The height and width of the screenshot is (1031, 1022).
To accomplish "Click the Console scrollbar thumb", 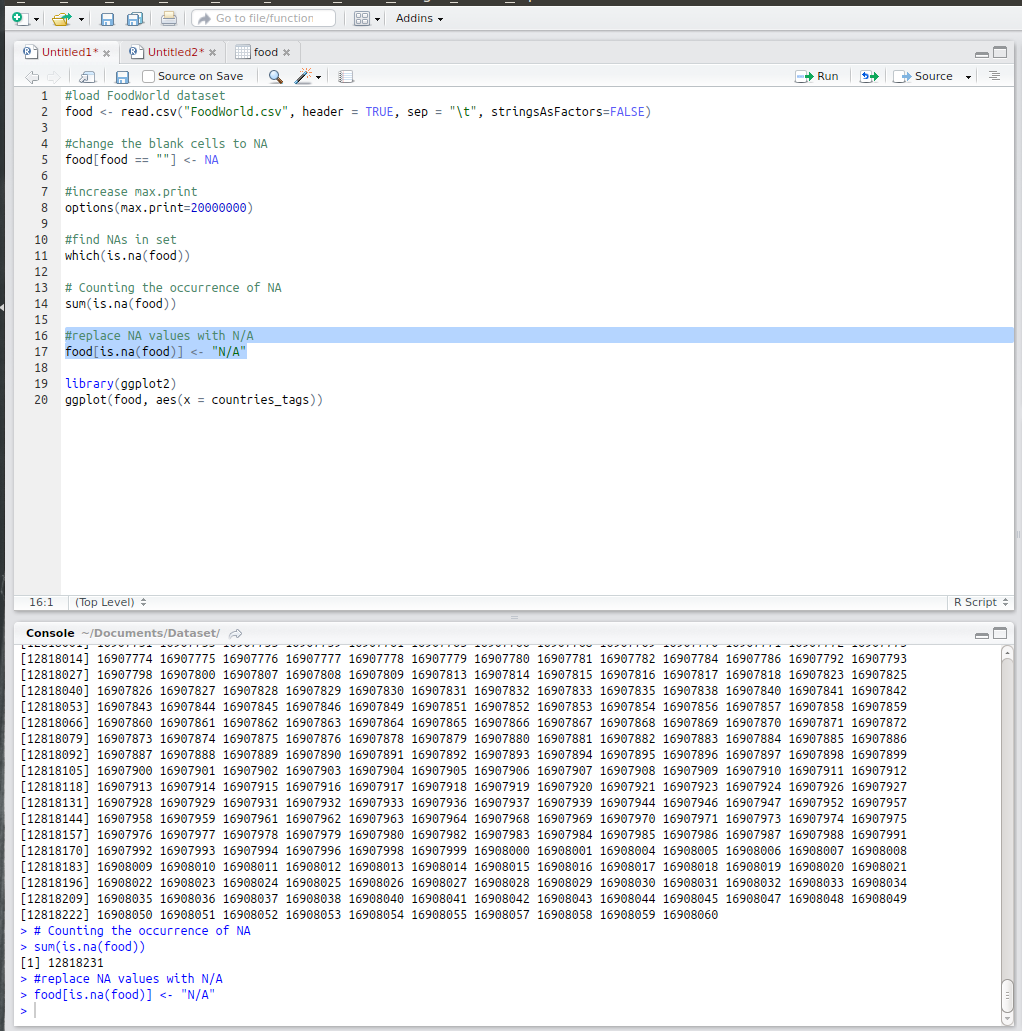I will click(x=1007, y=996).
